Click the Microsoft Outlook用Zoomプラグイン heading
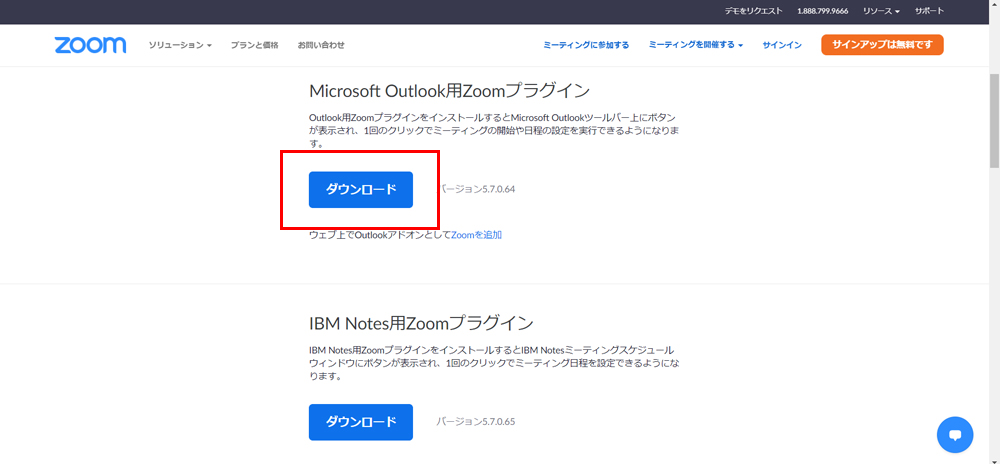Image resolution: width=1000 pixels, height=464 pixels. (450, 91)
